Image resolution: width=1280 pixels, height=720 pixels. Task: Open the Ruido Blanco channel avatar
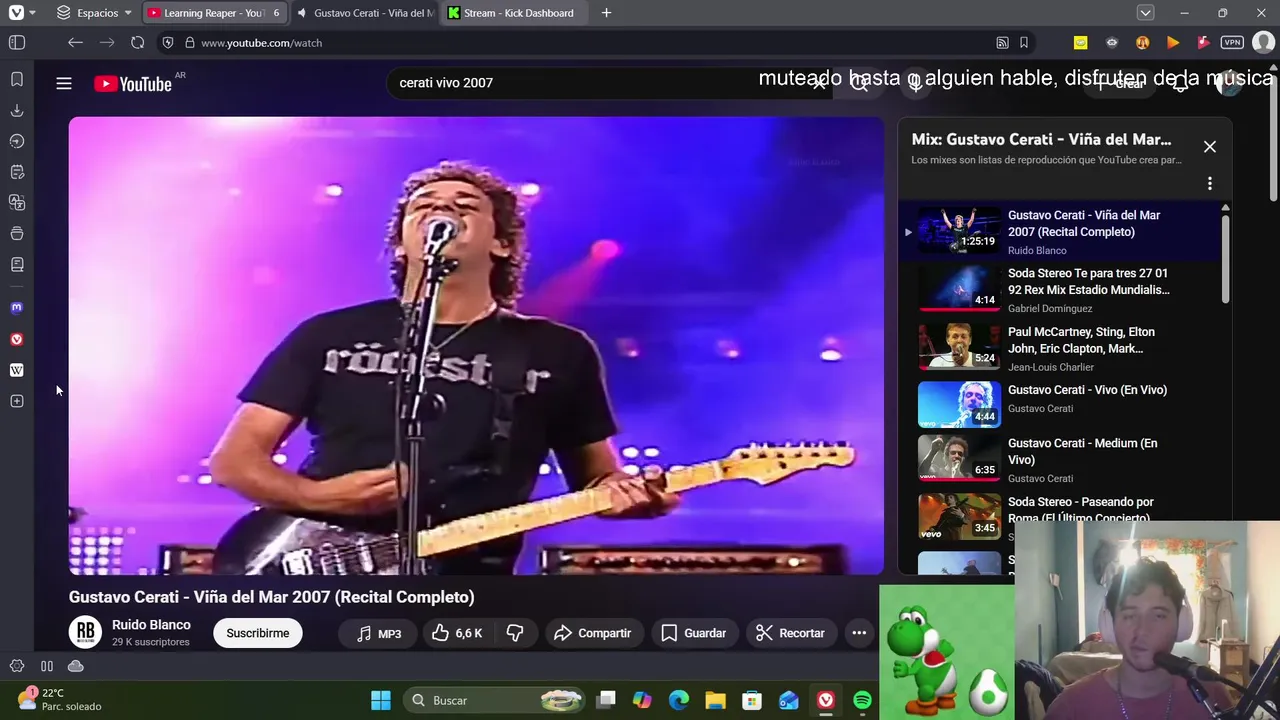[x=86, y=632]
